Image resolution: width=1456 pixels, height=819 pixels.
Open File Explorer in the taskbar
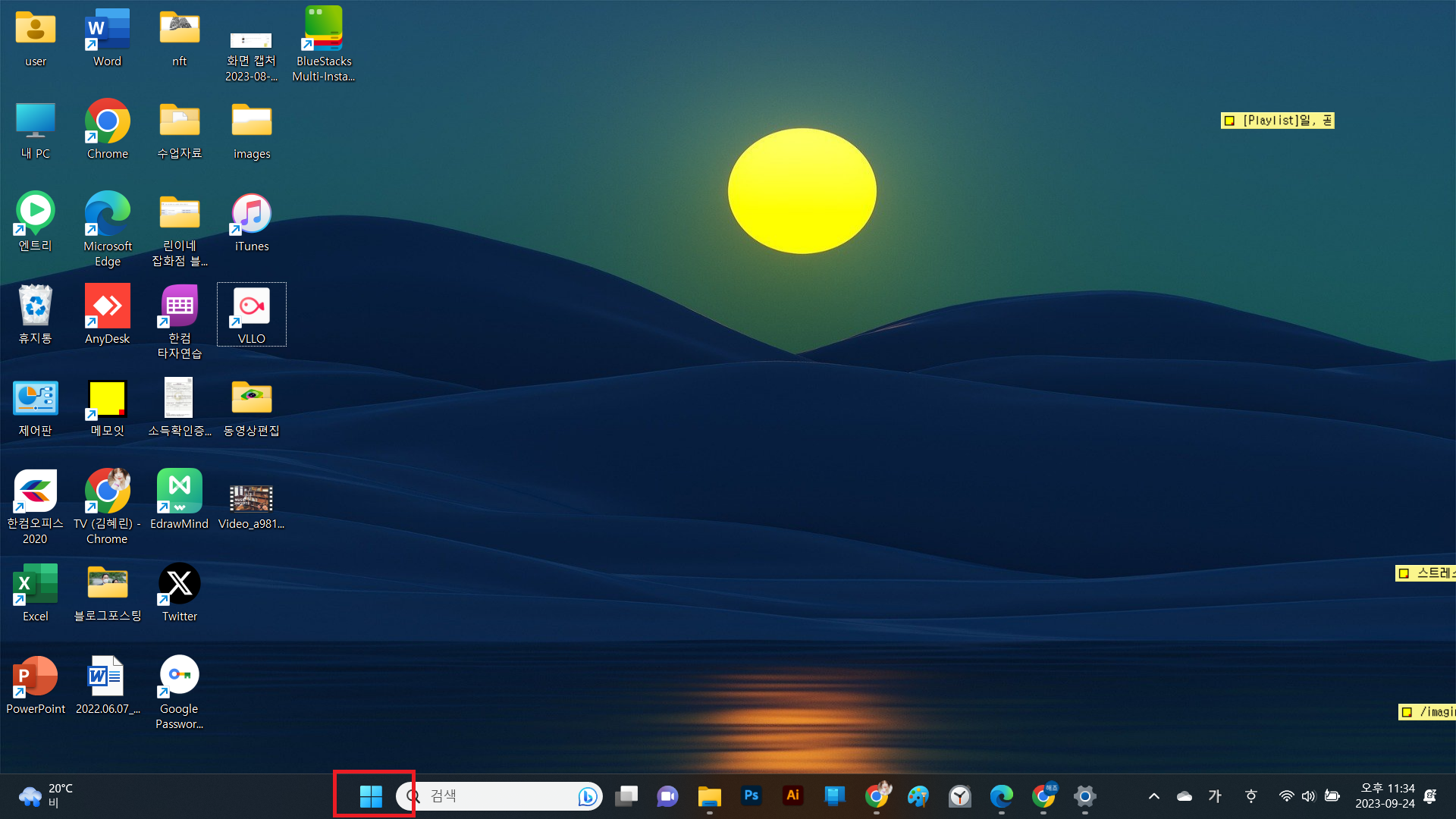pos(709,796)
